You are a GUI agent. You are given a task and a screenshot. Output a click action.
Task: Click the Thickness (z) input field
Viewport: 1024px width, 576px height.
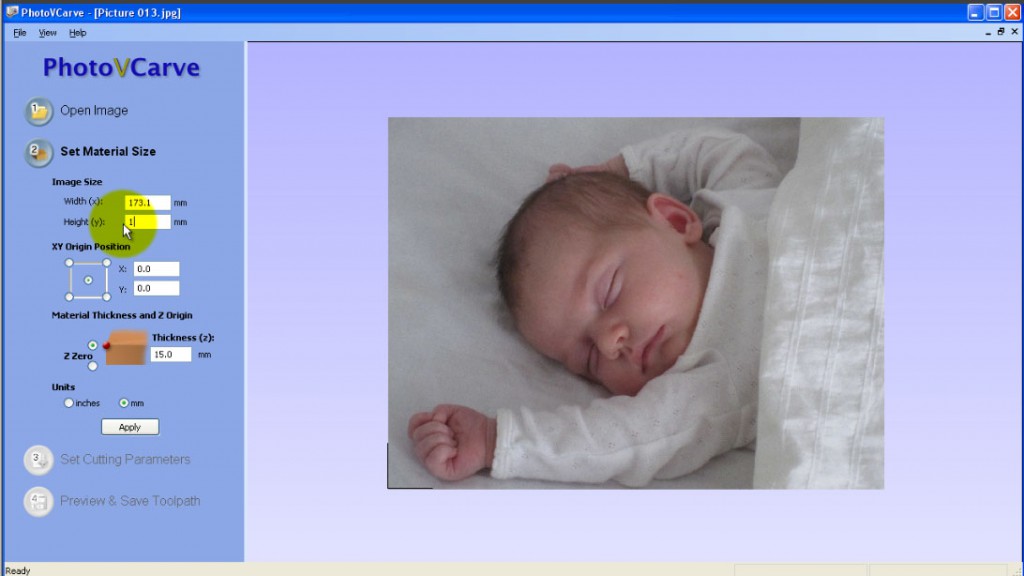171,354
